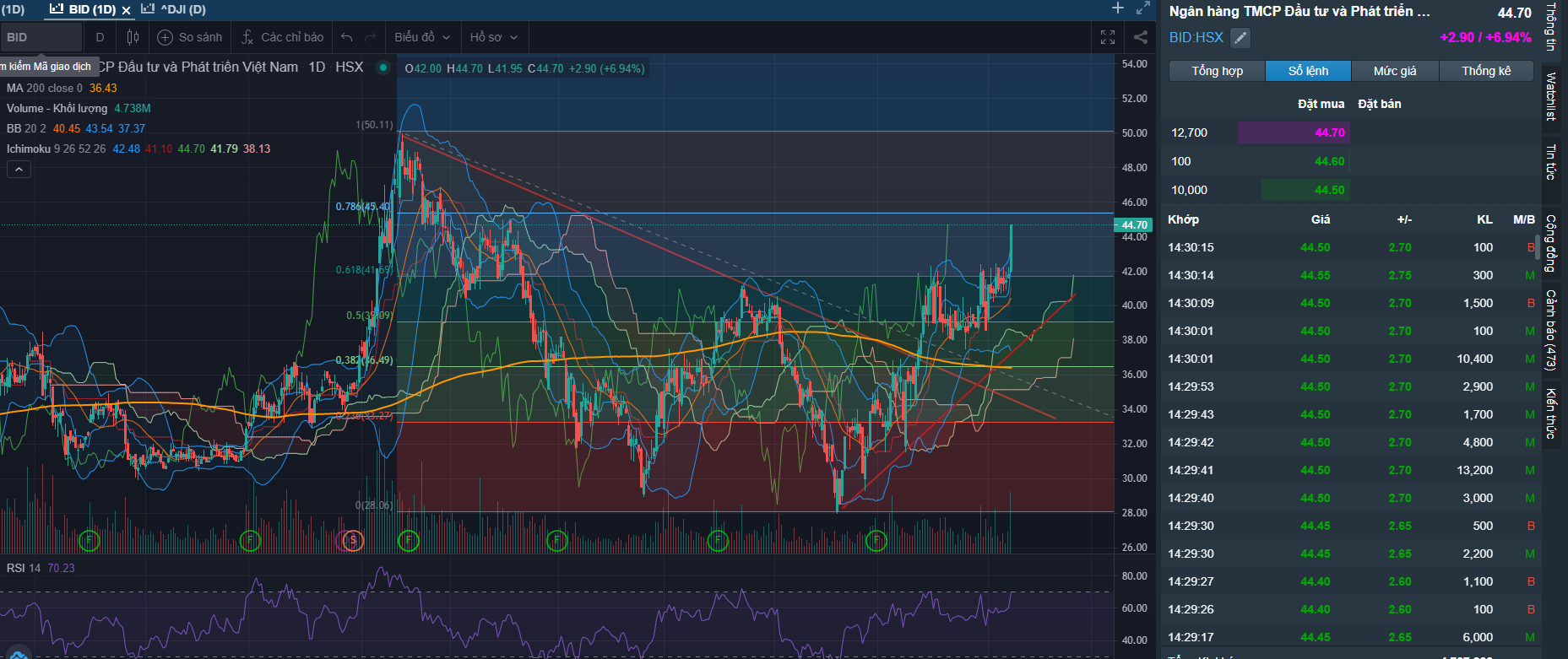Click the Đặt bán column header
The width and height of the screenshot is (1568, 659).
1380,104
